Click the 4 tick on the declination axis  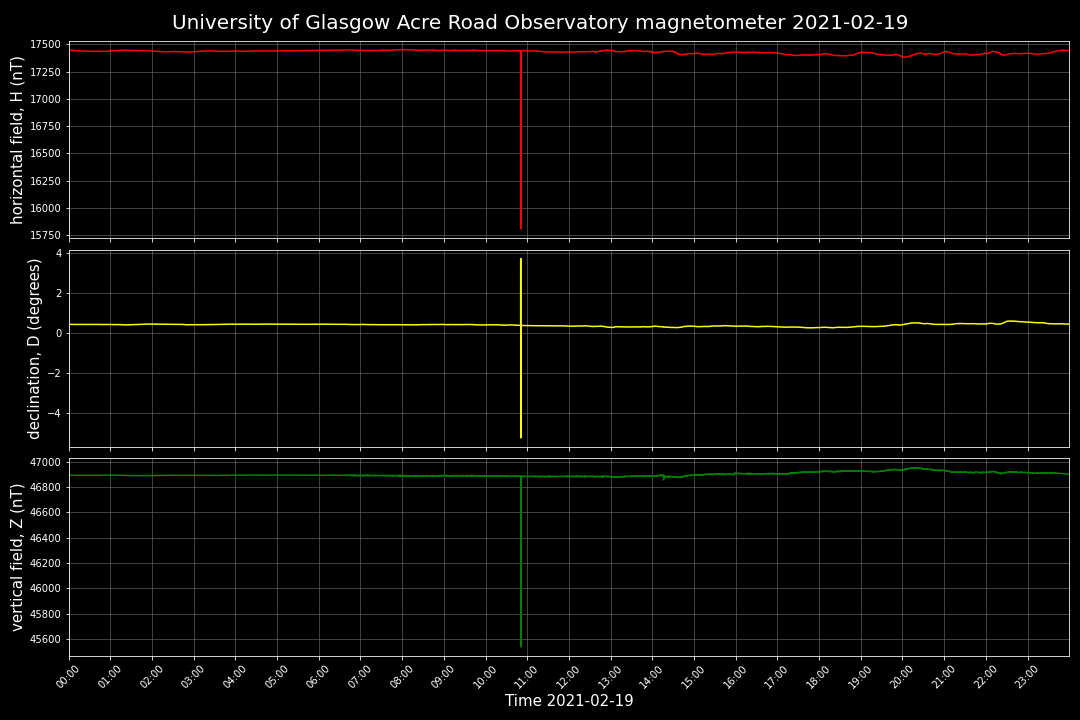click(x=59, y=254)
